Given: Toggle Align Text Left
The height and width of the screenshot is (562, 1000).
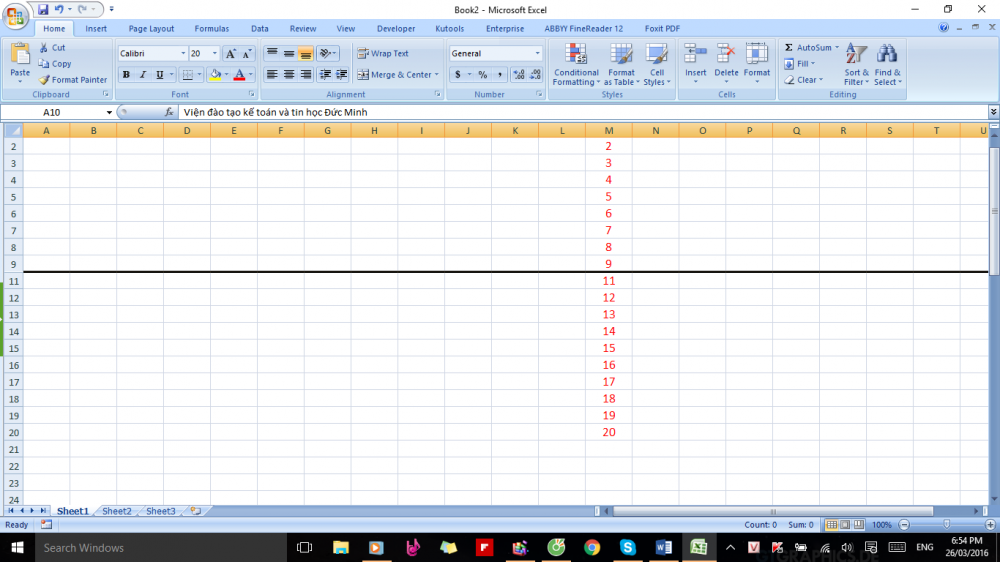Looking at the screenshot, I should (272, 75).
